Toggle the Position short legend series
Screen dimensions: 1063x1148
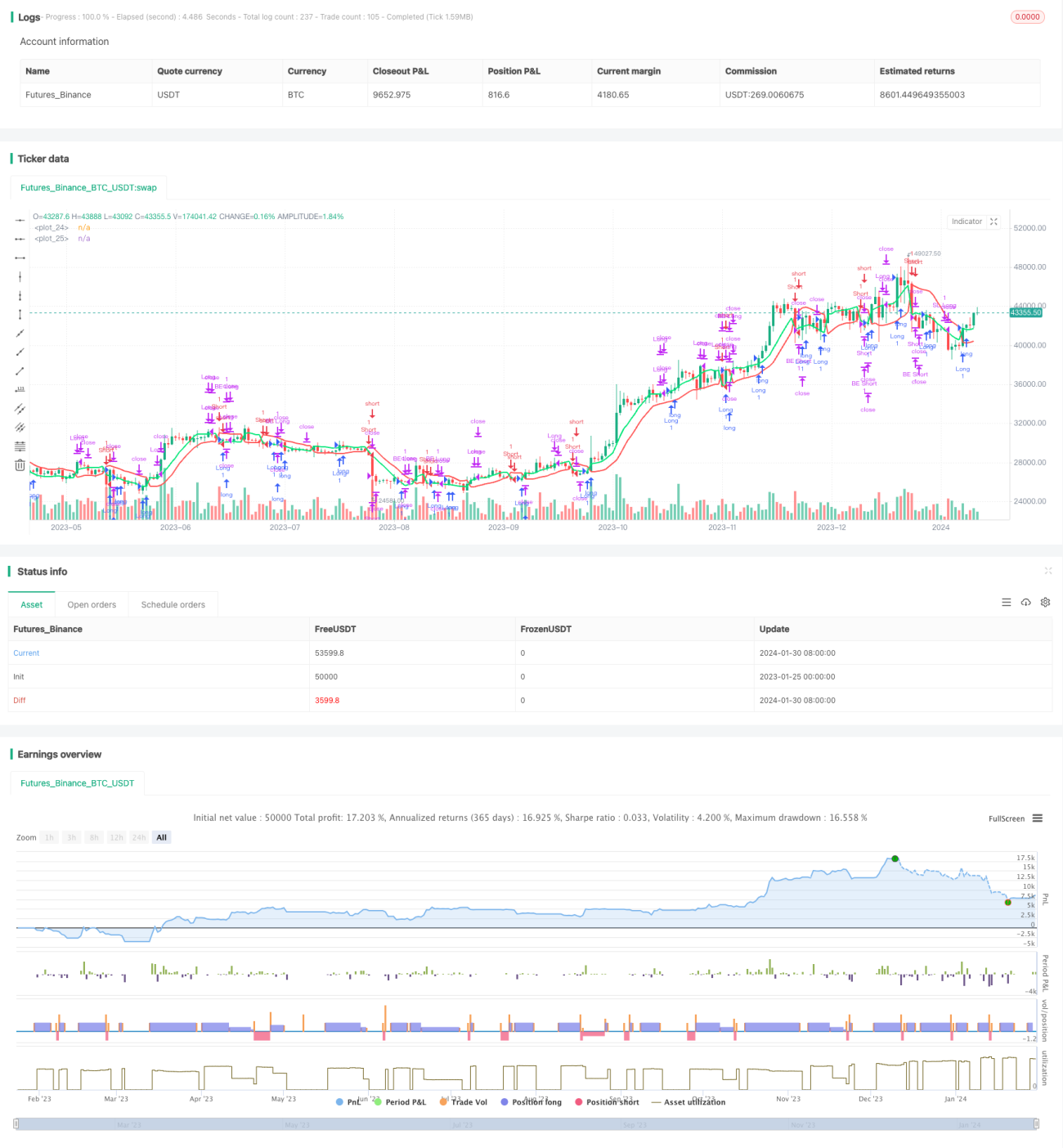[x=607, y=1102]
